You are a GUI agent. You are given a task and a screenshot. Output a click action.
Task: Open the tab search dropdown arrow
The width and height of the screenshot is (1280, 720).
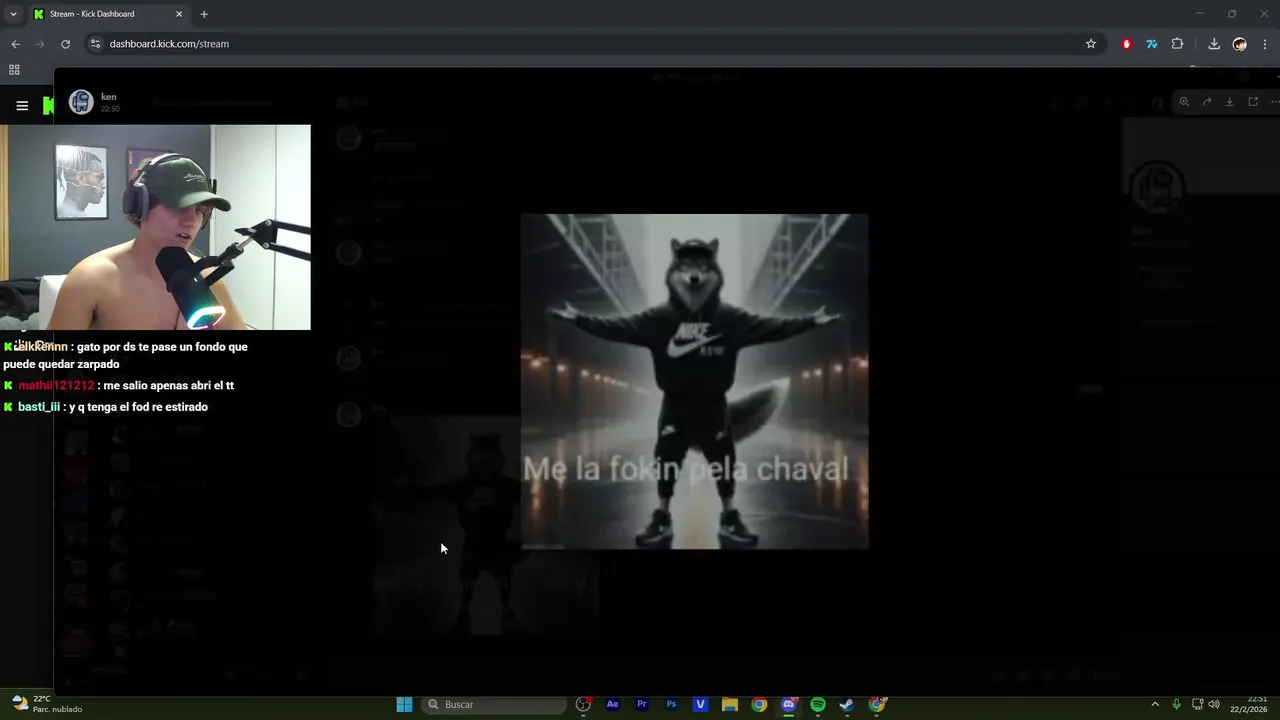[x=13, y=14]
